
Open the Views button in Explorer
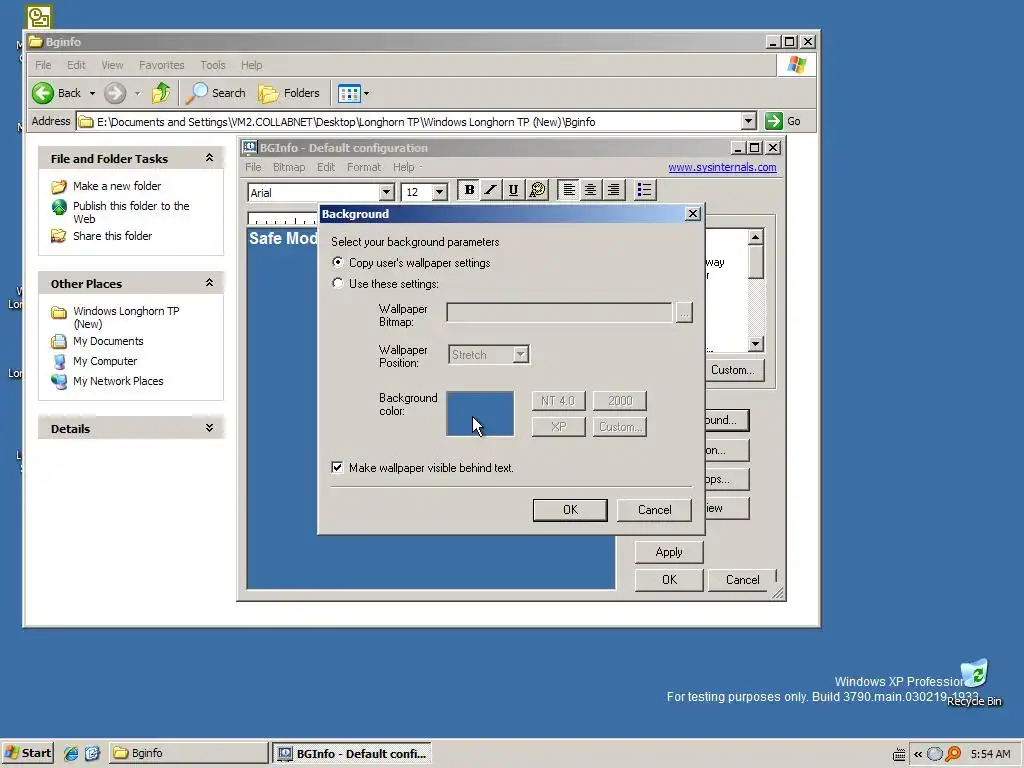click(x=349, y=93)
